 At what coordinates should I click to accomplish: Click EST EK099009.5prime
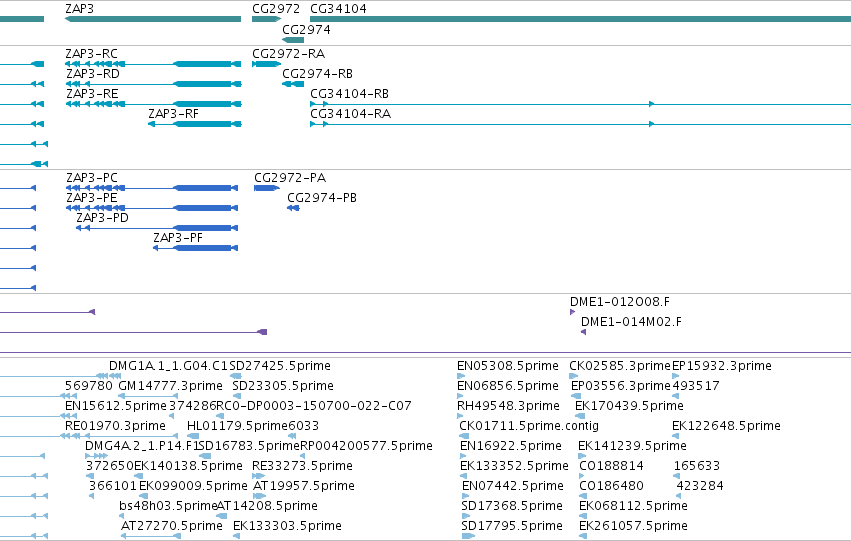click(193, 486)
